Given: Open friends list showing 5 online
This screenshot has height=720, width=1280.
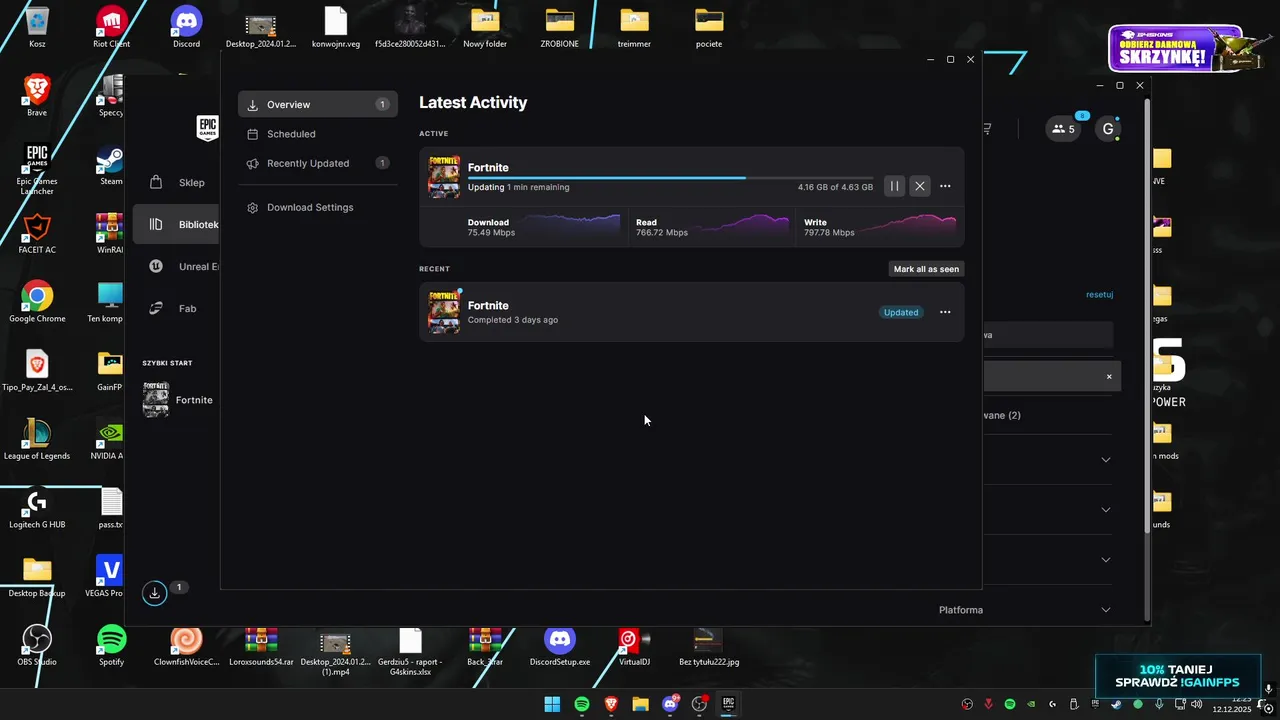Looking at the screenshot, I should (x=1063, y=129).
